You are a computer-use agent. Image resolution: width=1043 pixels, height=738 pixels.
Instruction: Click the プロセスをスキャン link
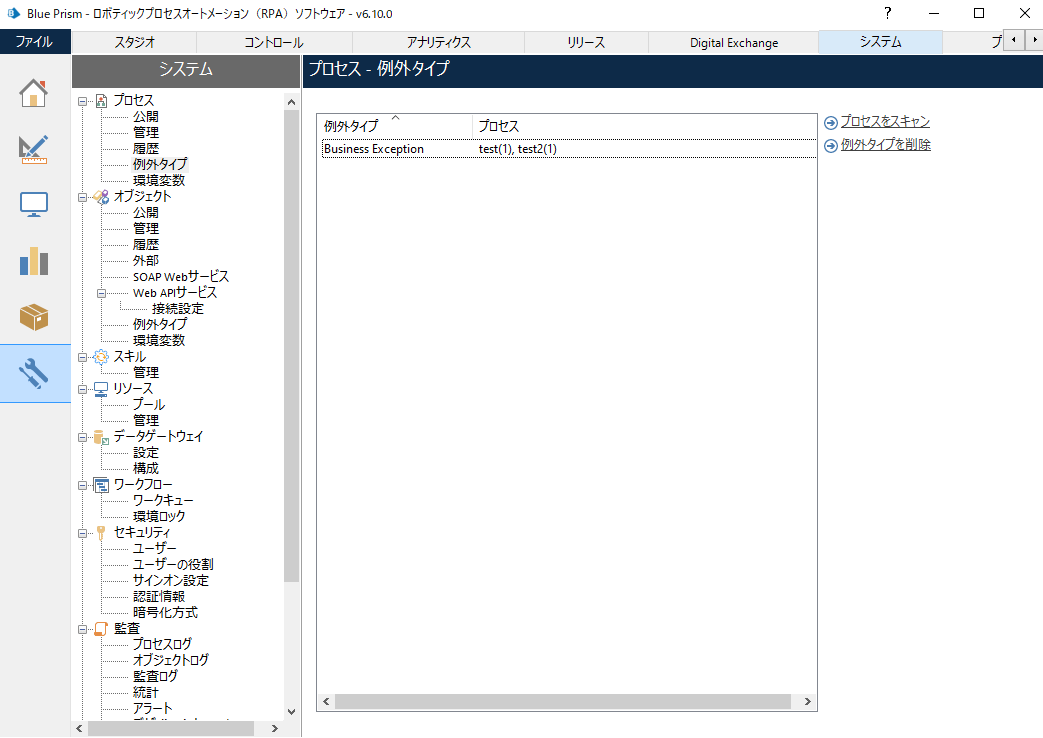click(885, 122)
